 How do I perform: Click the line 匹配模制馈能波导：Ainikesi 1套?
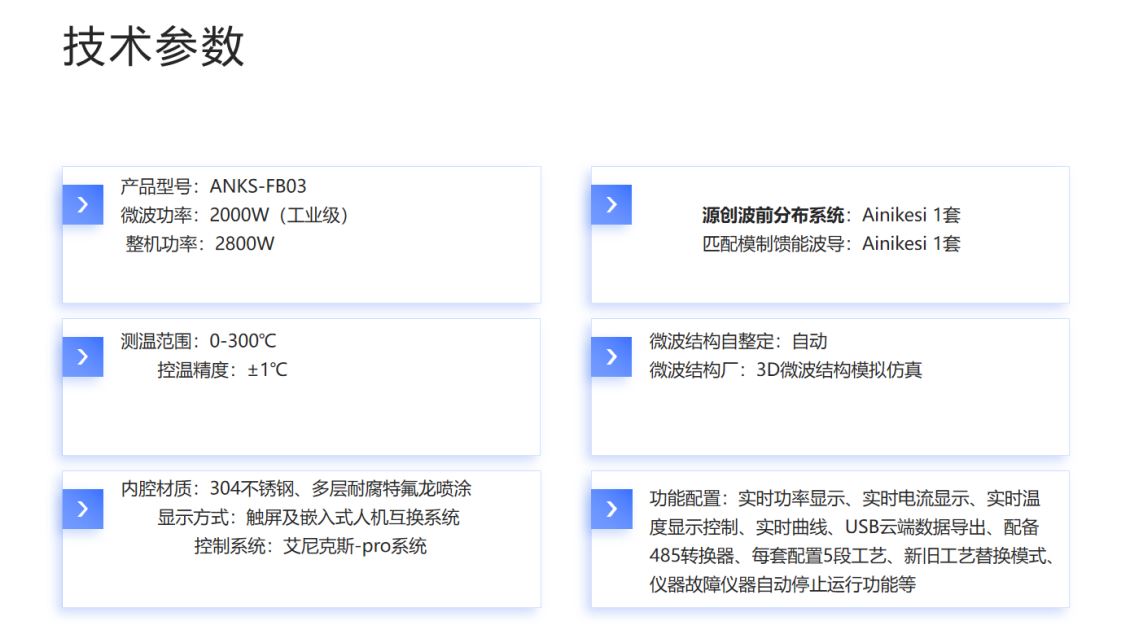[831, 244]
